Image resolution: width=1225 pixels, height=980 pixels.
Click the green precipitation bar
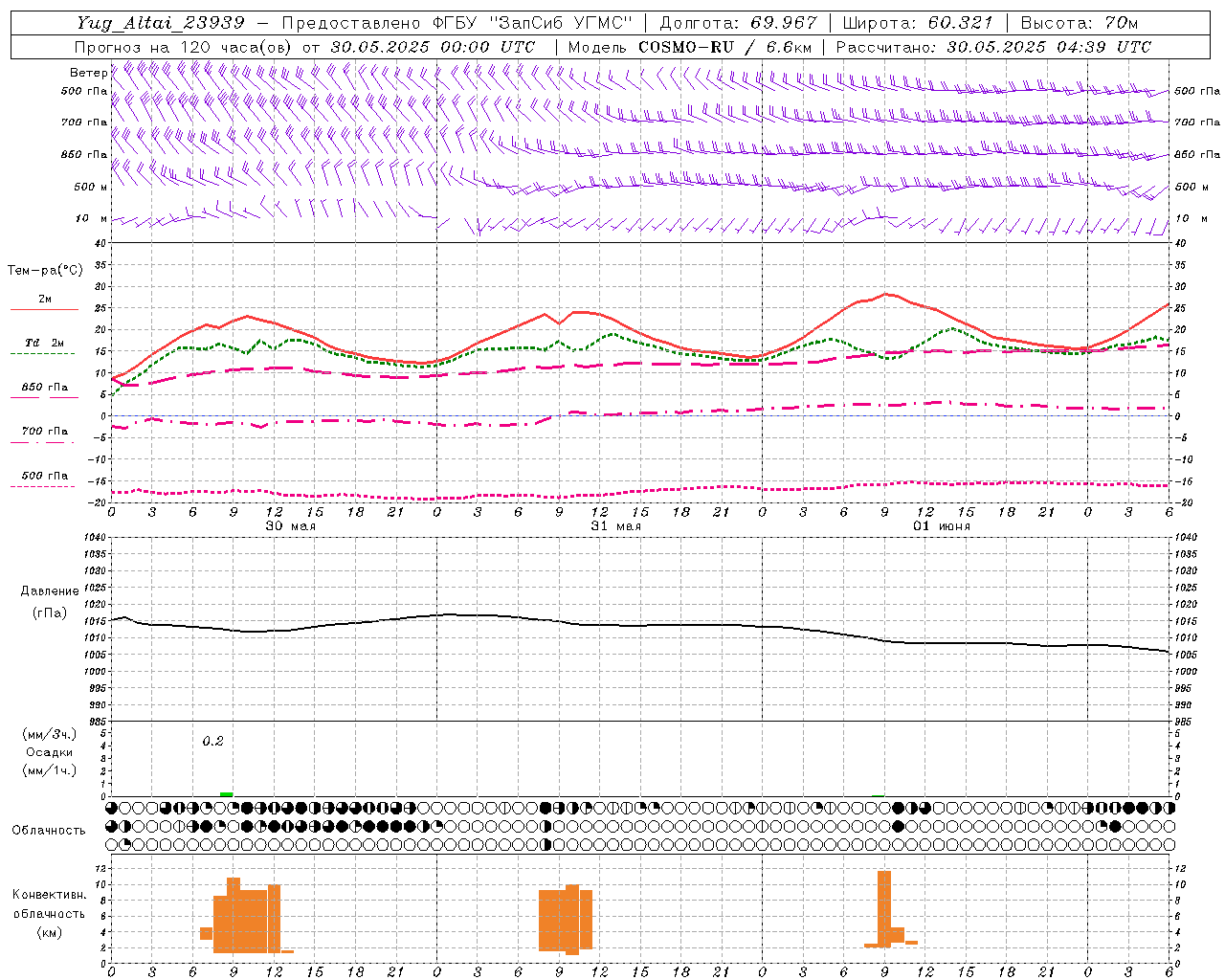click(x=226, y=793)
